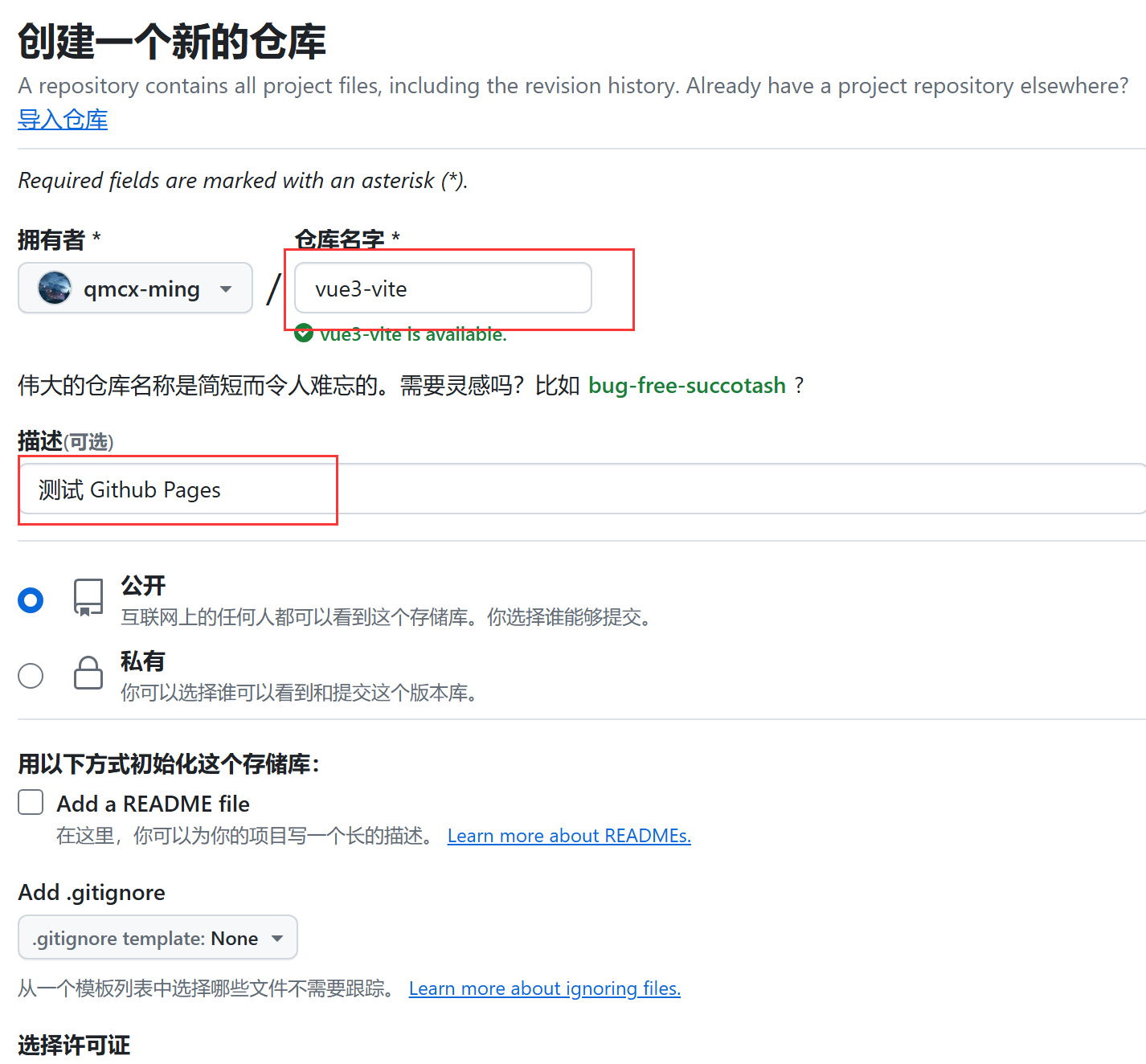1146x1064 pixels.
Task: Click the Add a README file label
Action: click(153, 804)
